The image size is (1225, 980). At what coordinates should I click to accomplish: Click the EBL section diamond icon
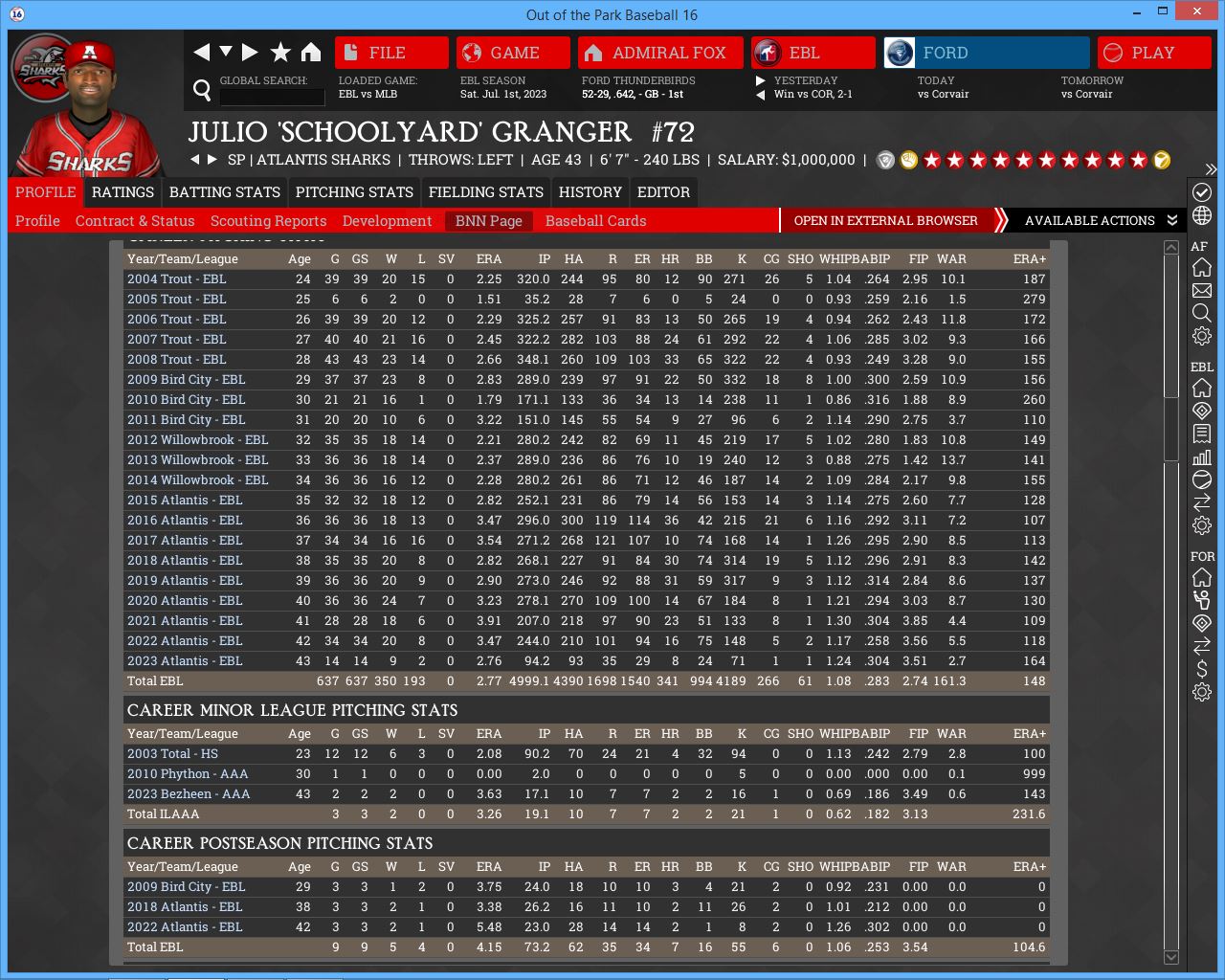click(x=1202, y=411)
